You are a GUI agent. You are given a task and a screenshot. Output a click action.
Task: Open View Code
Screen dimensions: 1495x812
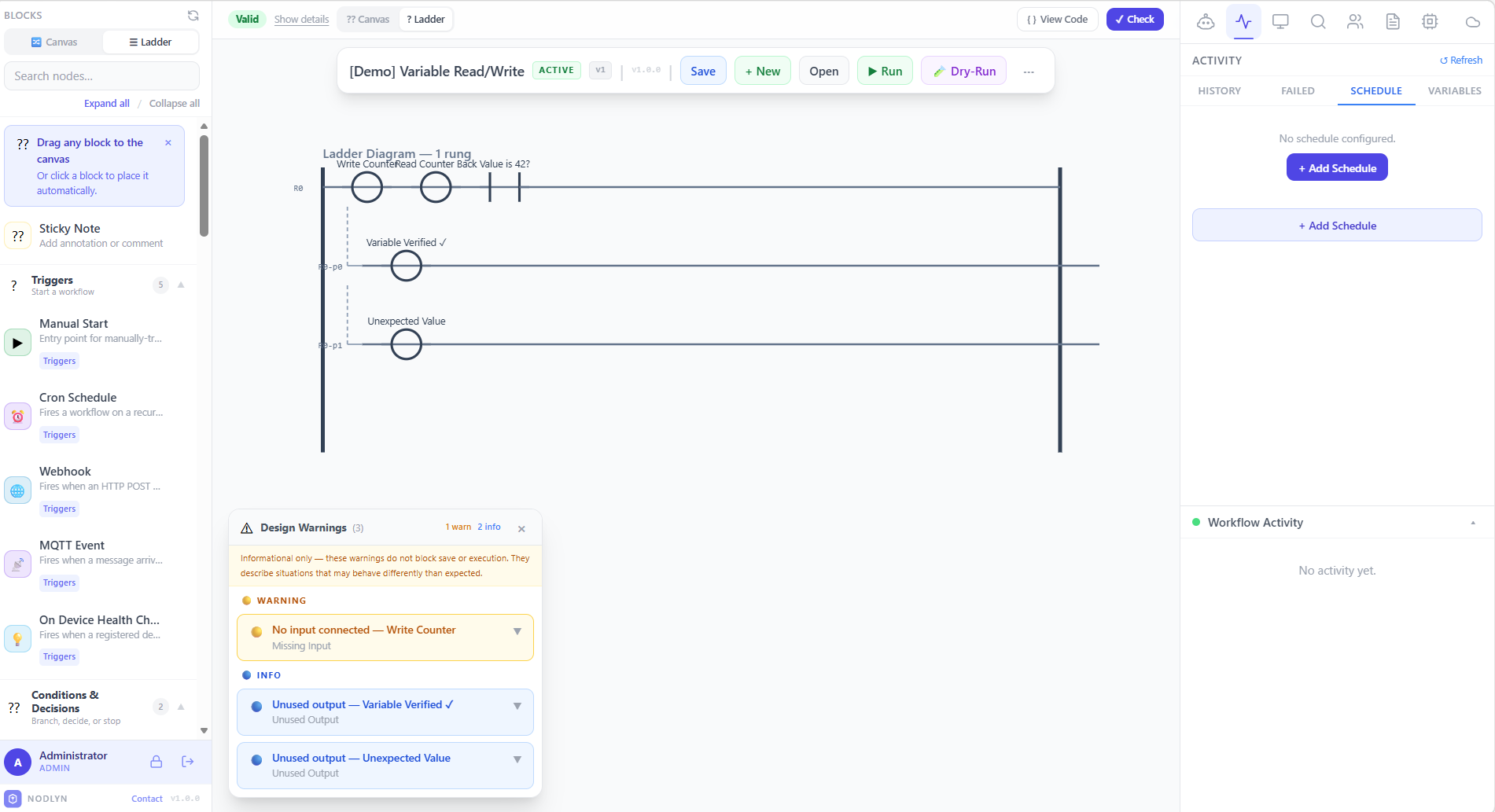coord(1057,20)
